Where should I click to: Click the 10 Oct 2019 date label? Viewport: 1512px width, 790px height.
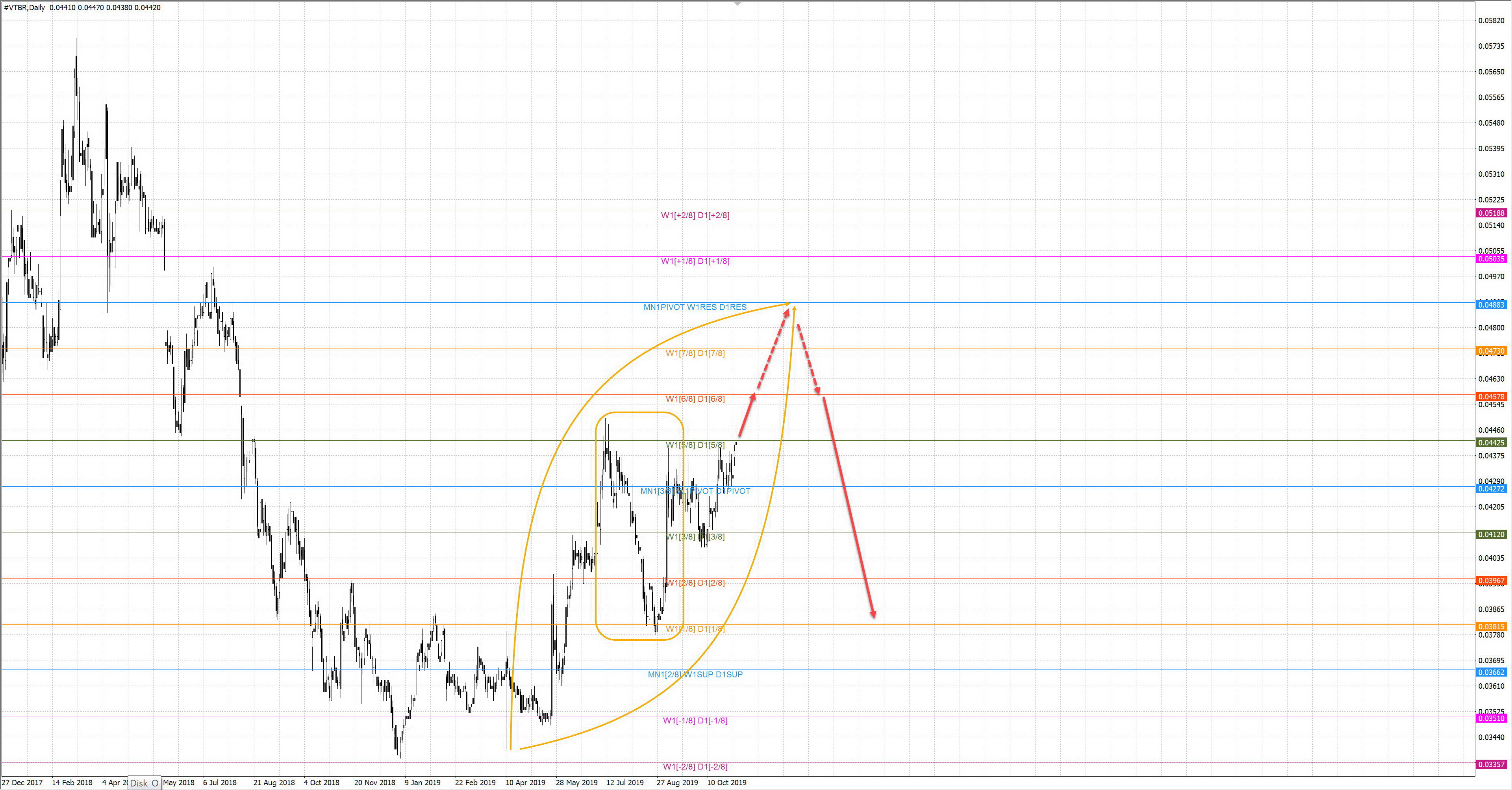click(726, 783)
